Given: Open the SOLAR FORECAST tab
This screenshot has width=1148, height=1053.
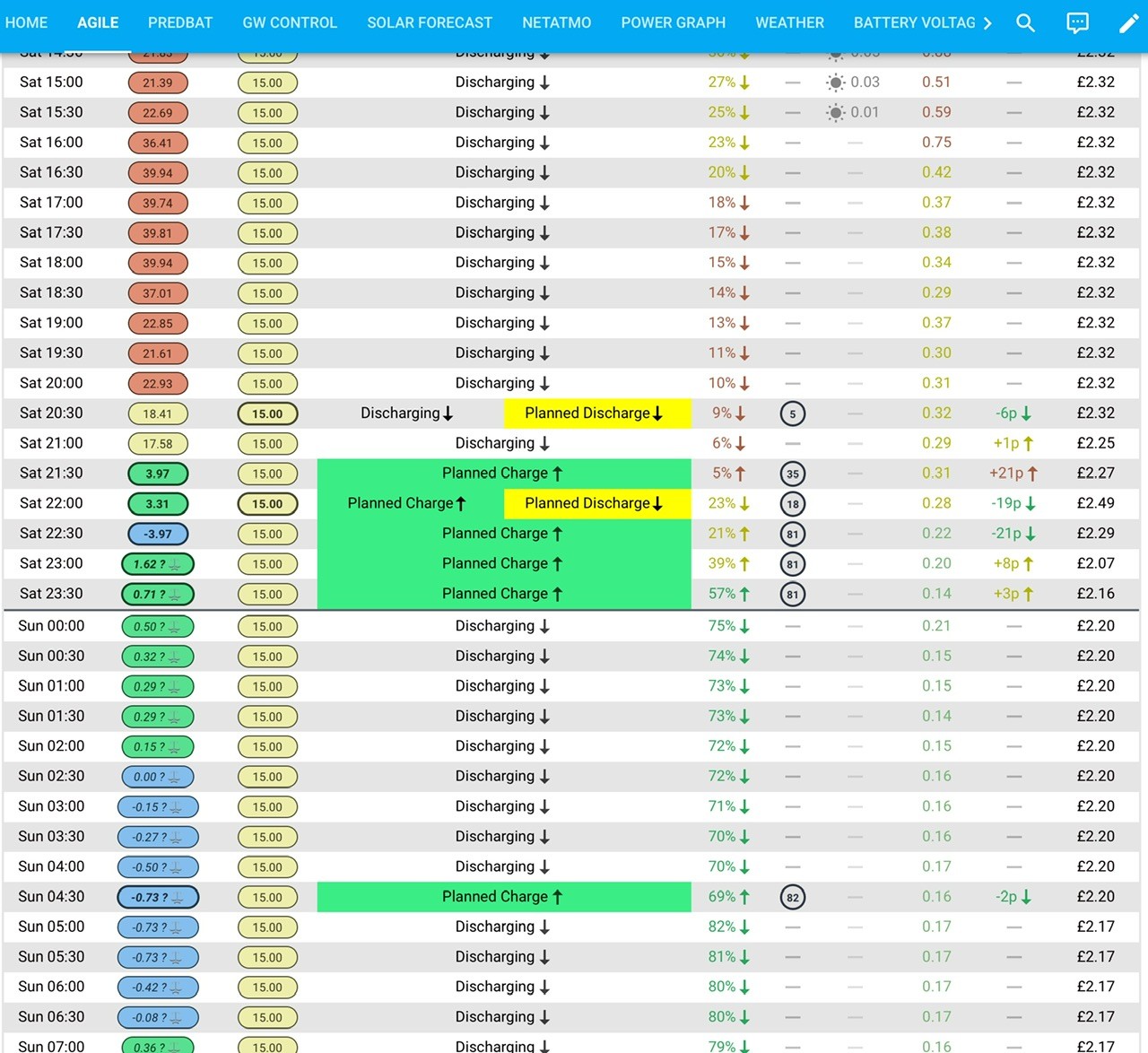Looking at the screenshot, I should point(430,22).
